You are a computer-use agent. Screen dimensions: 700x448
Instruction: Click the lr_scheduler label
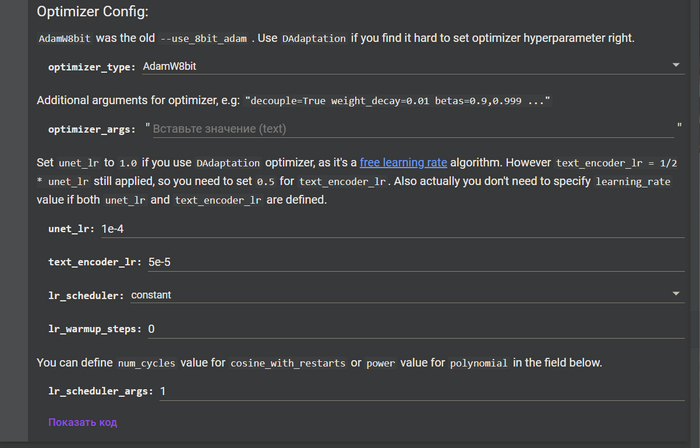[x=86, y=295]
